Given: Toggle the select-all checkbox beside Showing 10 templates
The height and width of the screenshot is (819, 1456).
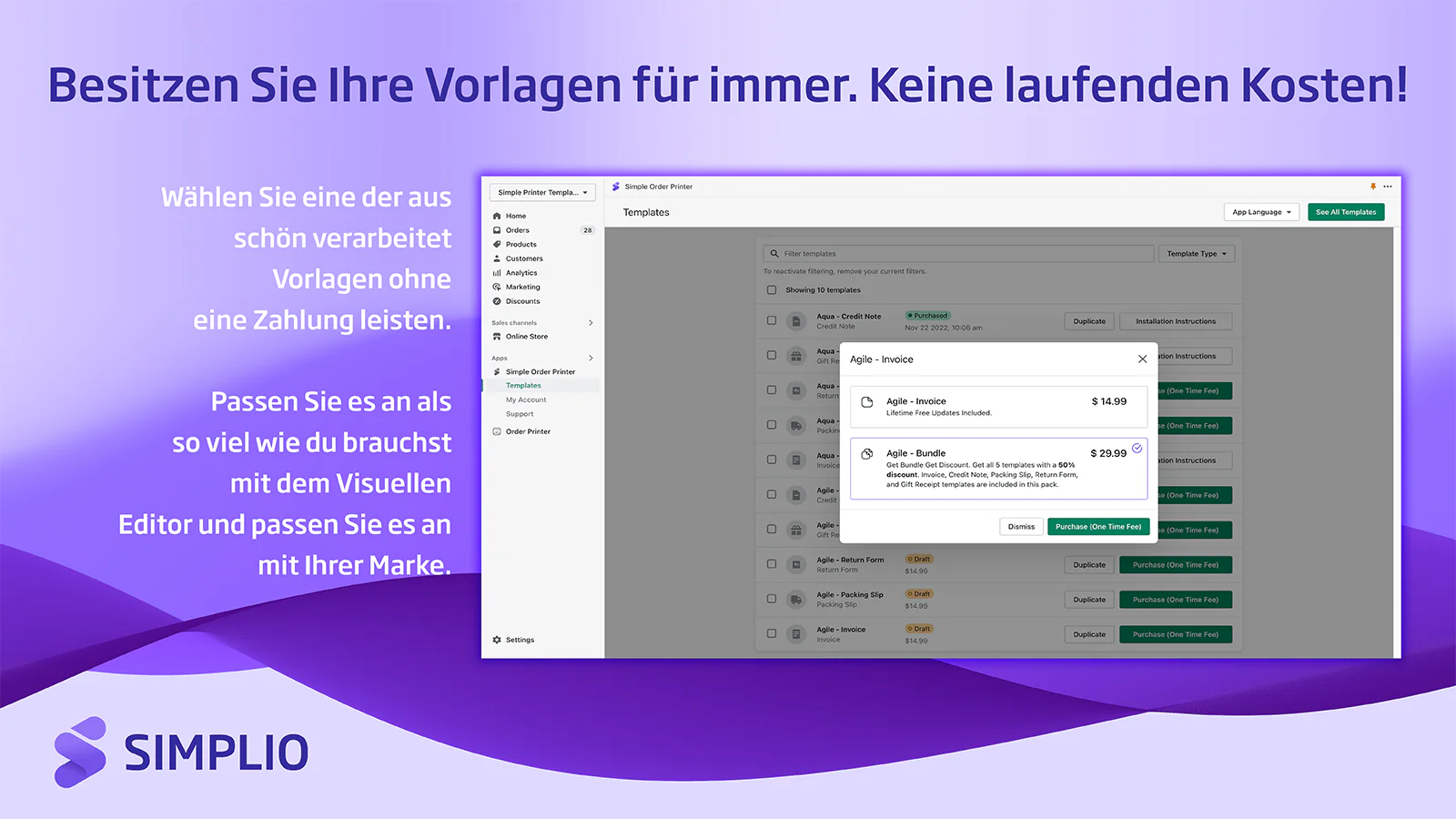Looking at the screenshot, I should (x=772, y=290).
